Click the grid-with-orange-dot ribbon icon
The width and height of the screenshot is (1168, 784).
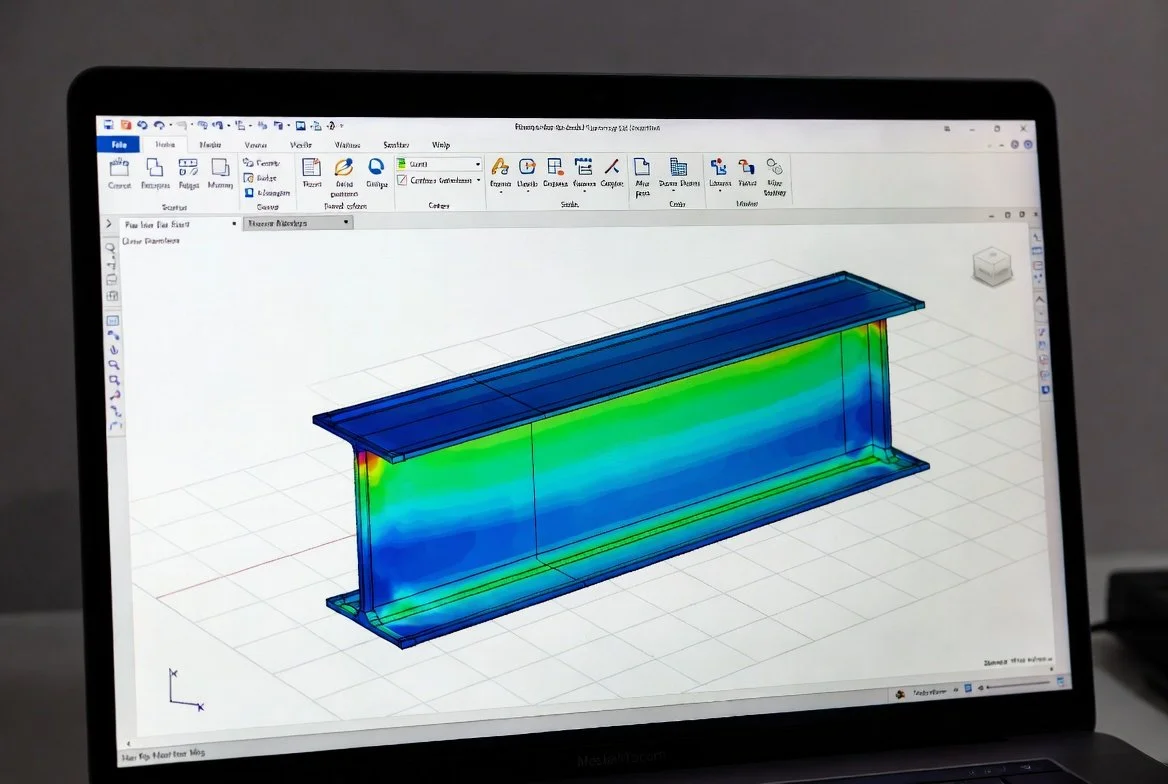555,166
